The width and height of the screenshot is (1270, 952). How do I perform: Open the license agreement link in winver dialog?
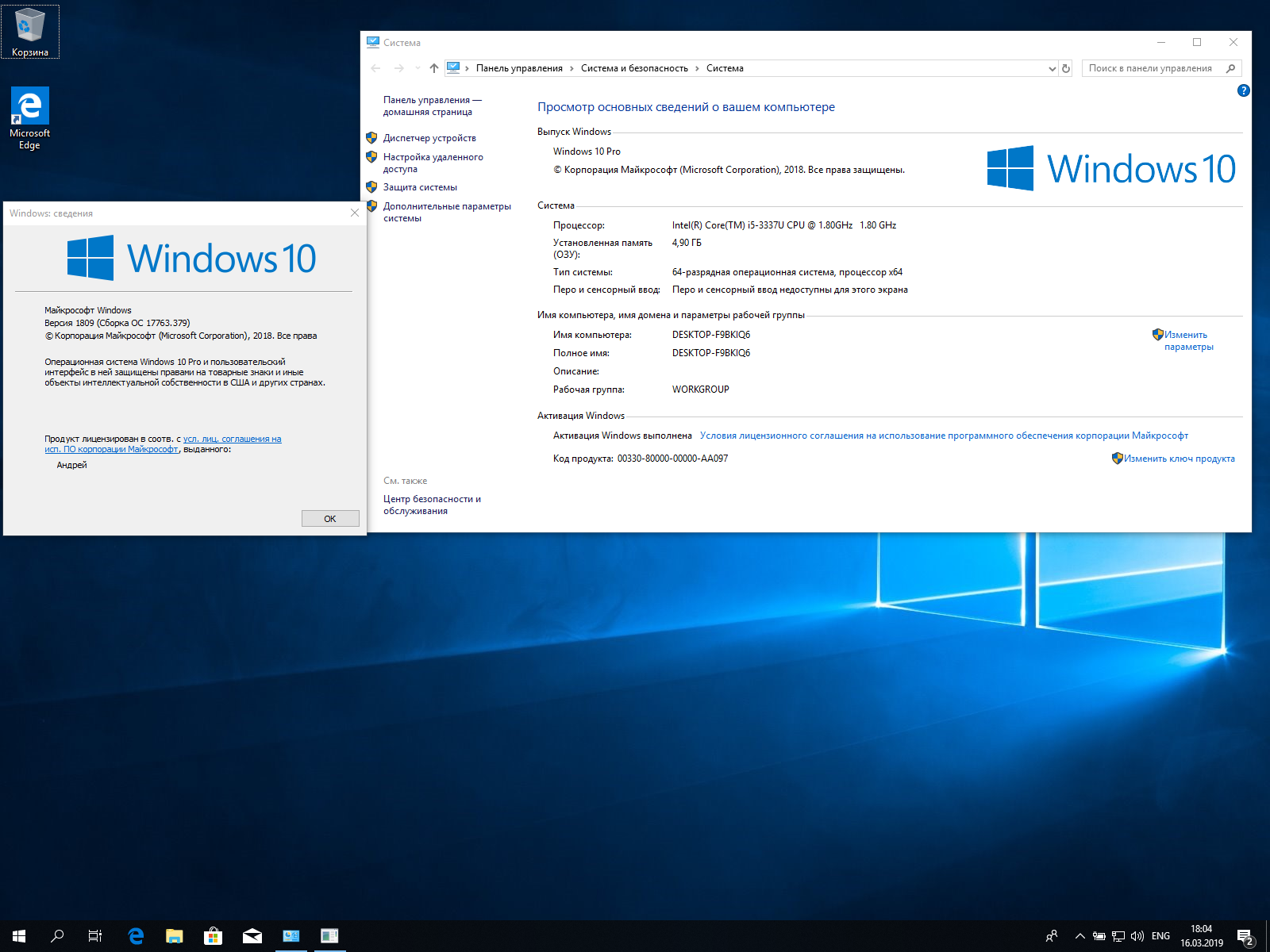pos(163,444)
